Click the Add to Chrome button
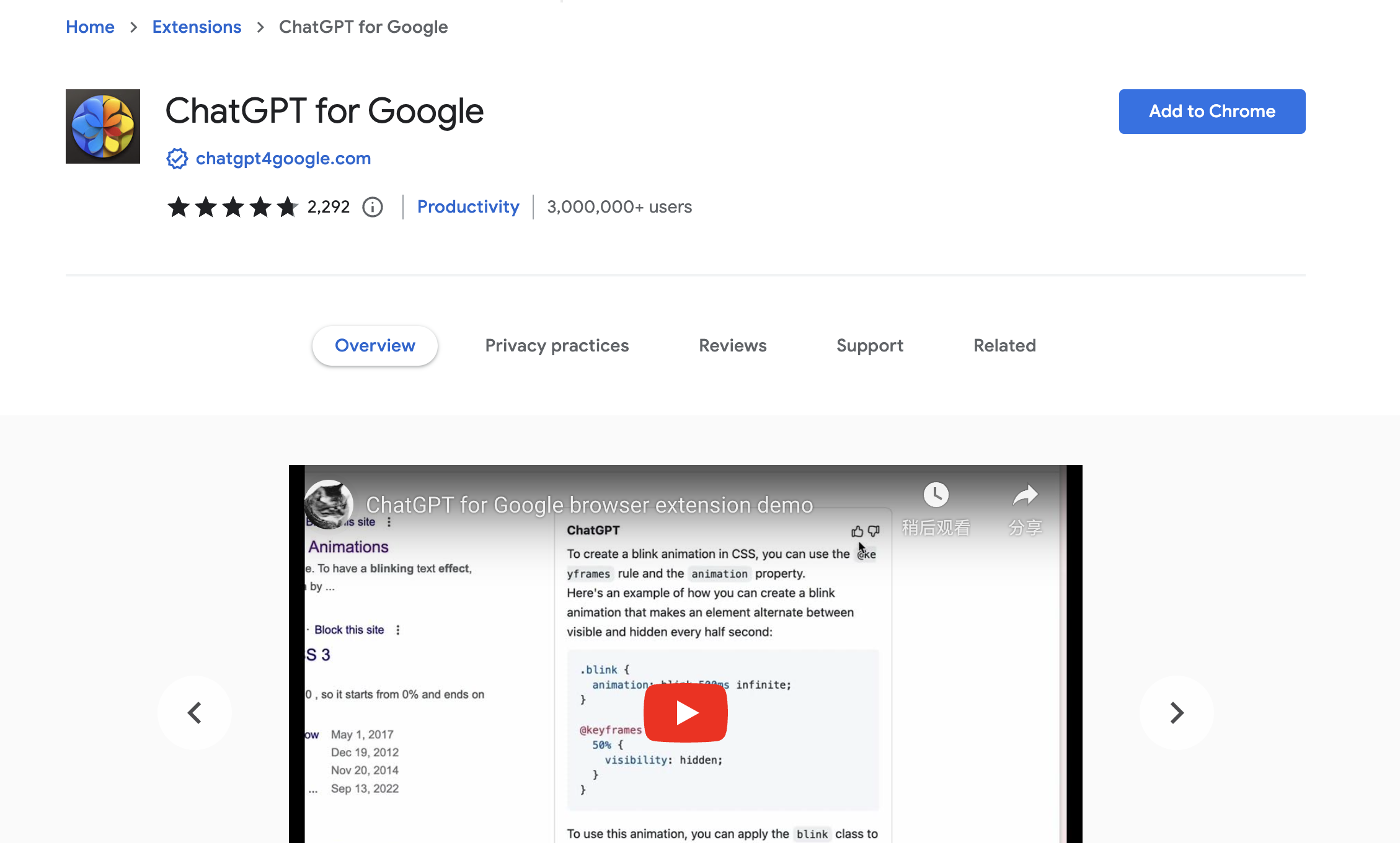The height and width of the screenshot is (843, 1400). pyautogui.click(x=1212, y=111)
